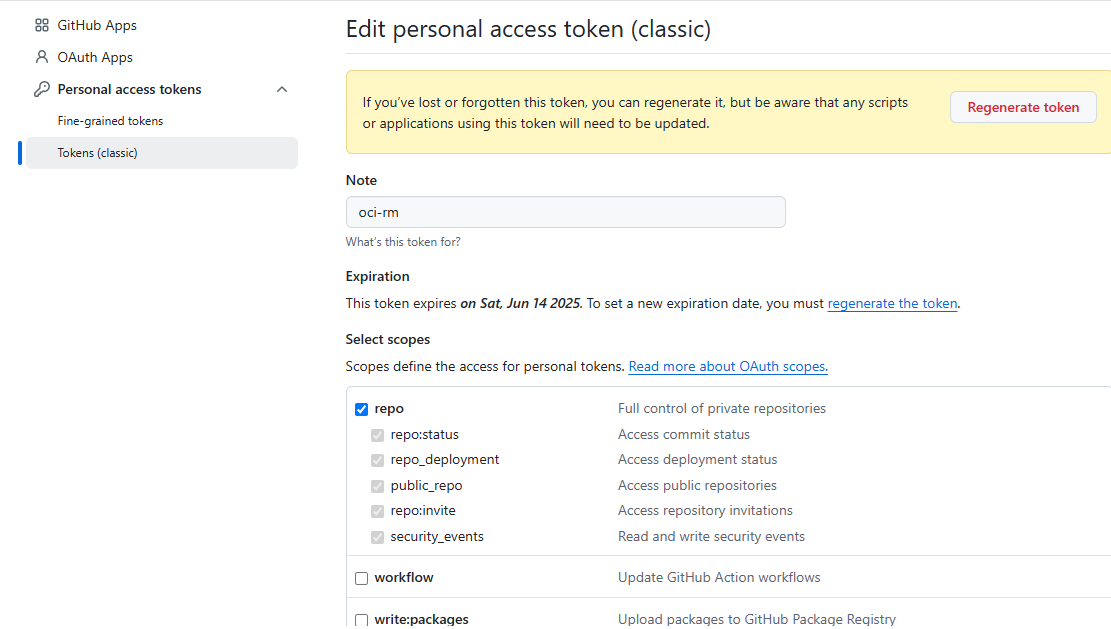This screenshot has height=629, width=1111.
Task: Click the 'Select scopes' heading
Action: [388, 339]
